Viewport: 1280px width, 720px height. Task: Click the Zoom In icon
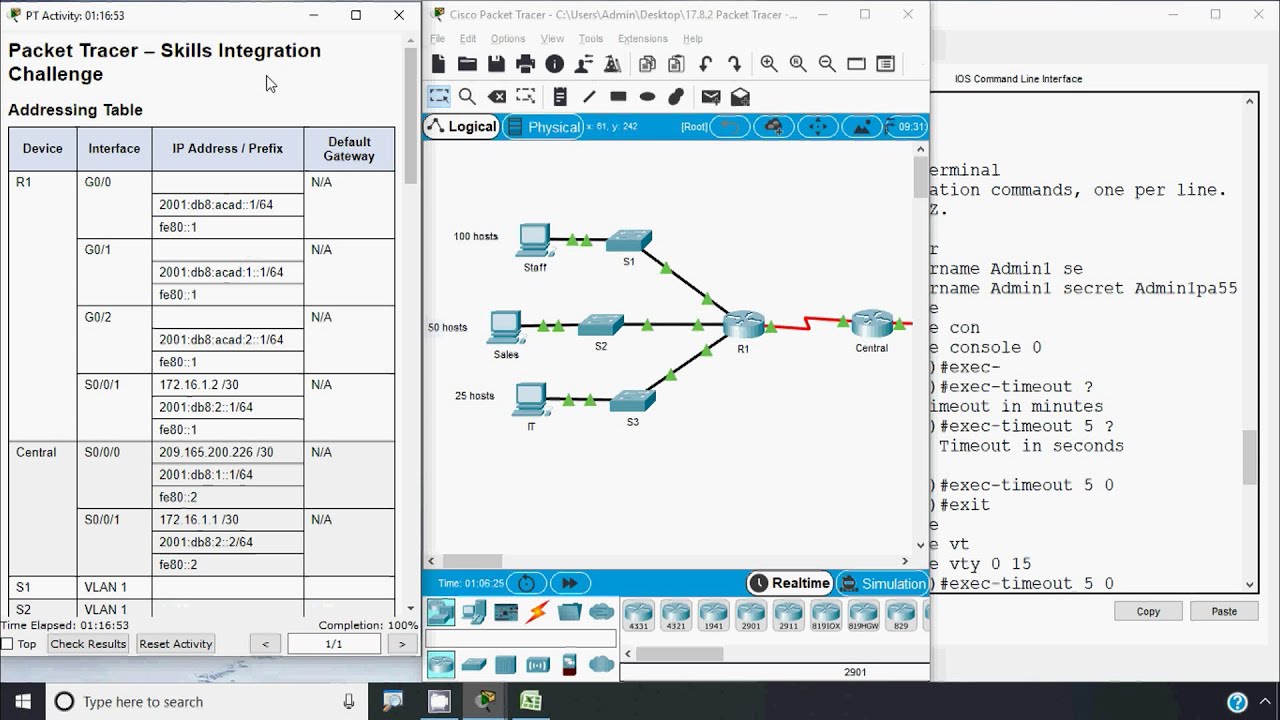(769, 64)
